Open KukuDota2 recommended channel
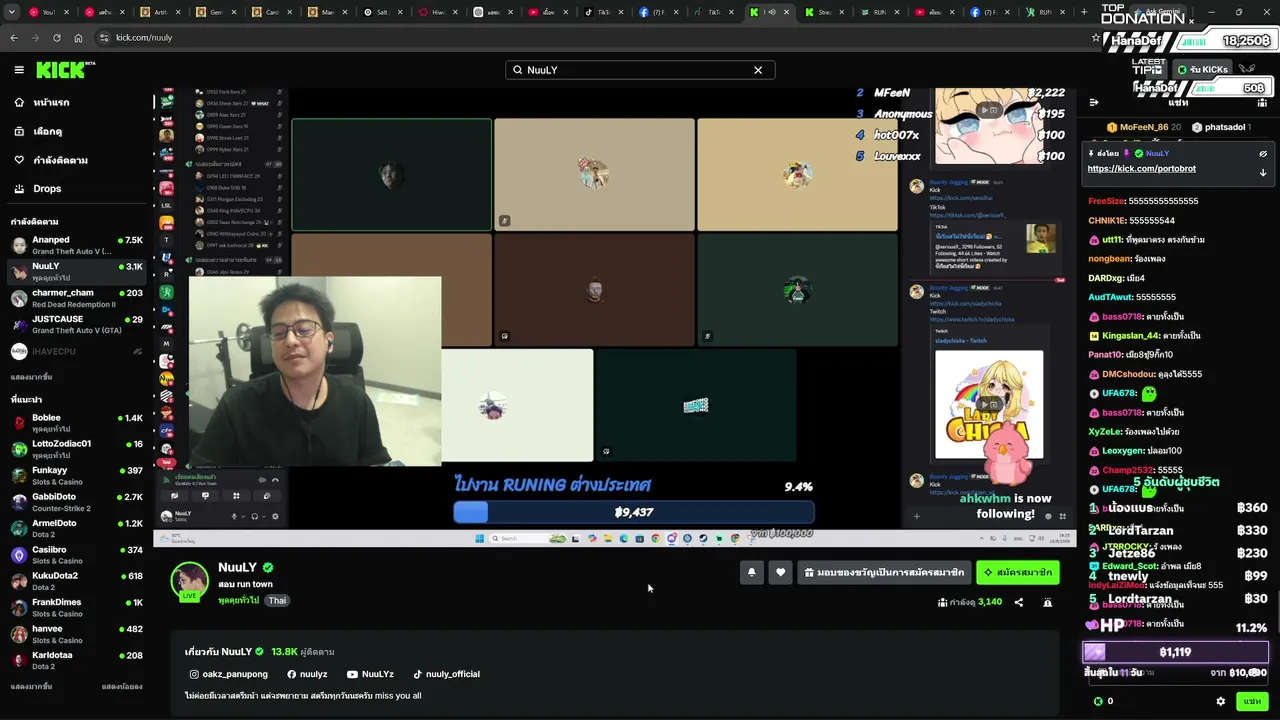Viewport: 1280px width, 720px height. [x=77, y=581]
